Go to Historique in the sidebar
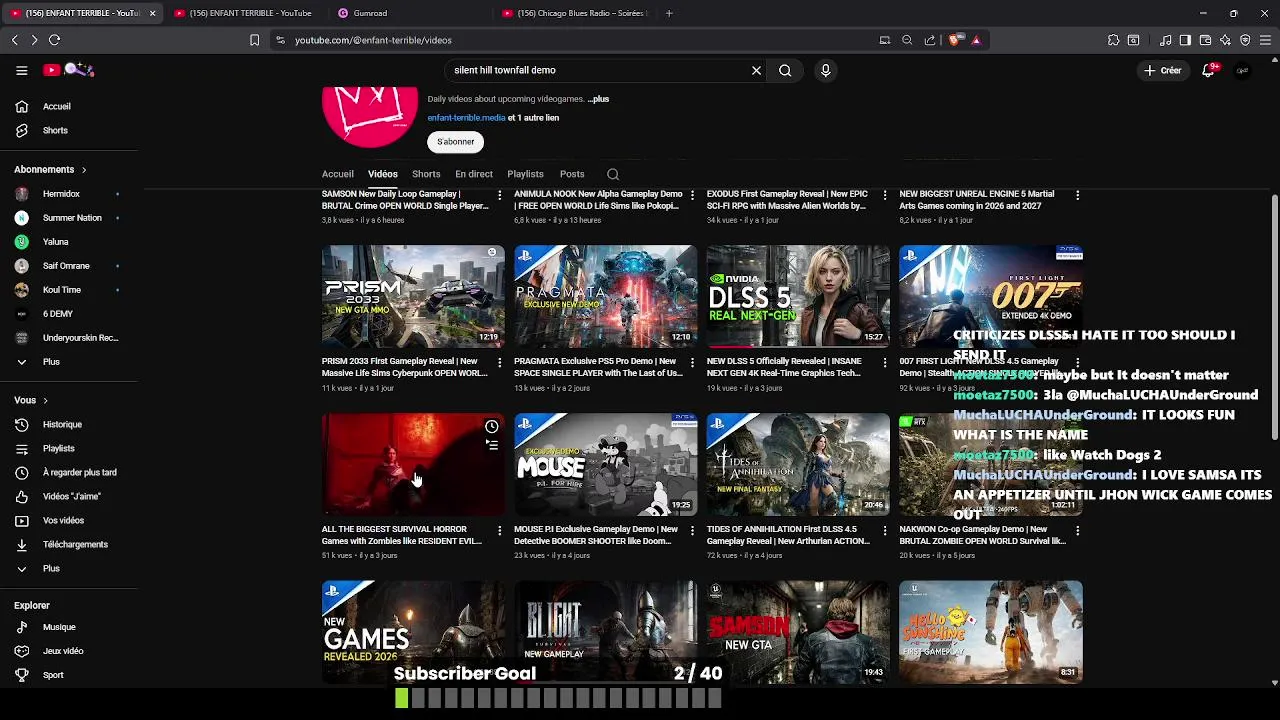 coord(62,424)
